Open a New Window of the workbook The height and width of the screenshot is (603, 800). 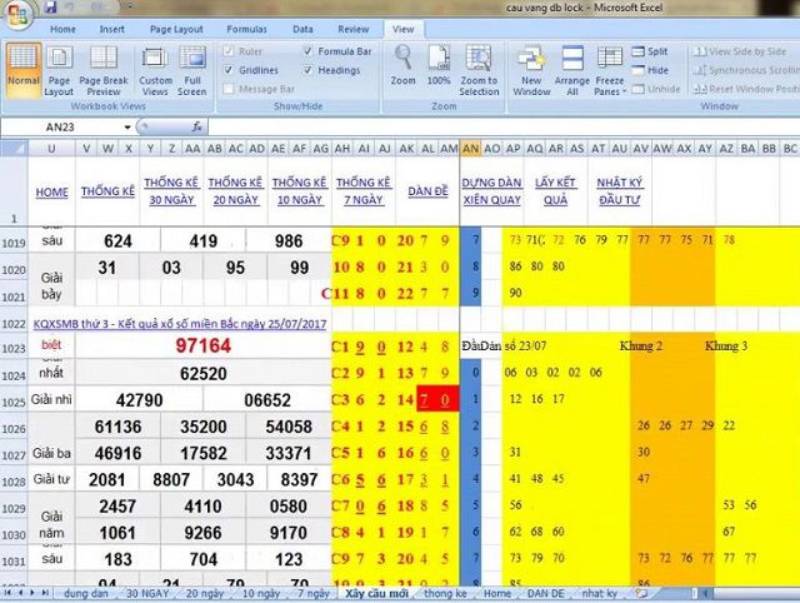click(533, 70)
